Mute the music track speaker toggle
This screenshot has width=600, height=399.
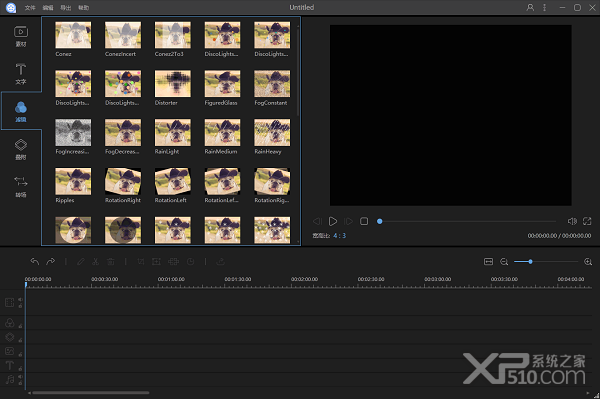point(20,377)
